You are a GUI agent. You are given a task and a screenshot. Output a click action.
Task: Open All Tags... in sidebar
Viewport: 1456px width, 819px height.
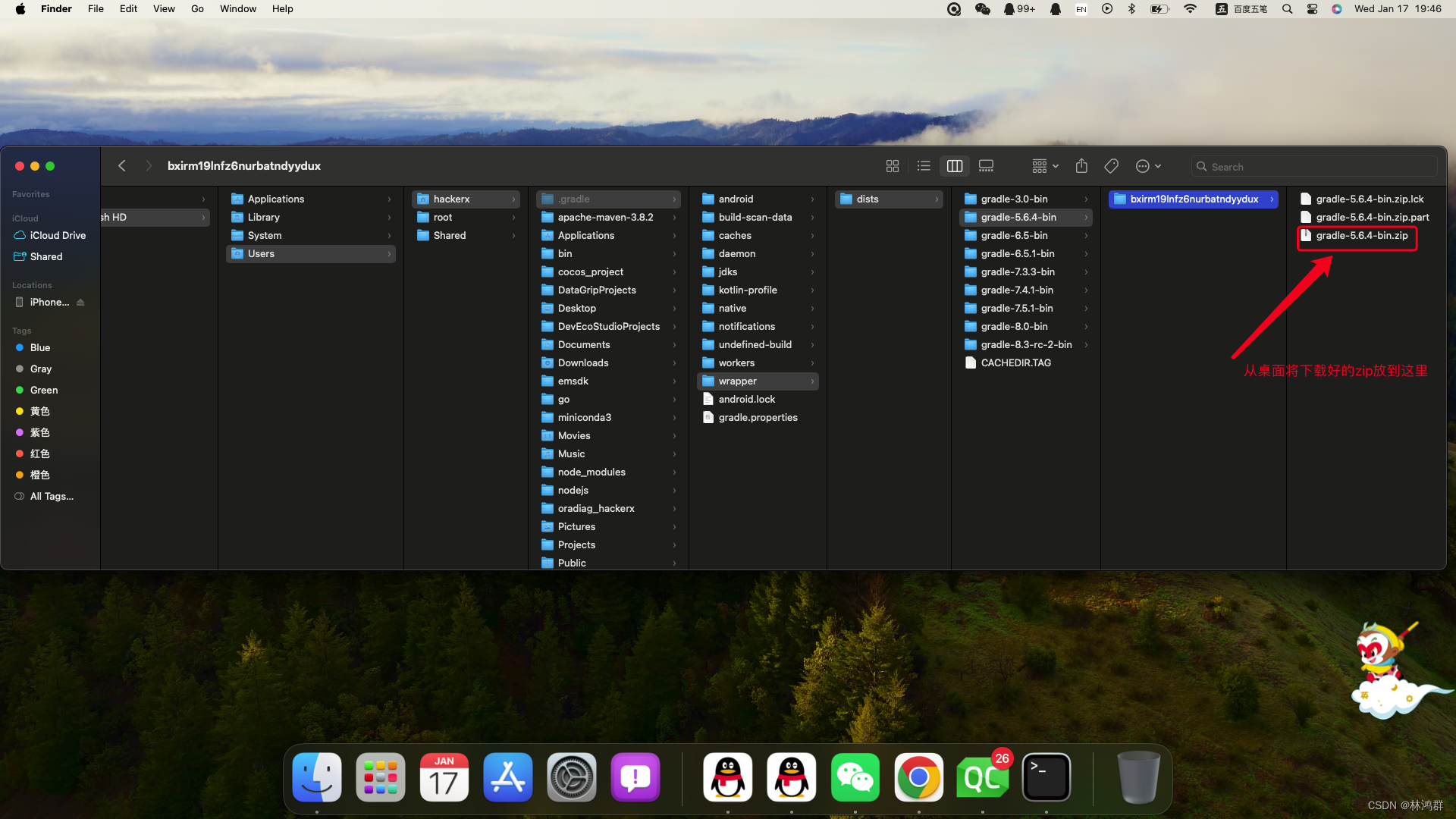pyautogui.click(x=52, y=497)
